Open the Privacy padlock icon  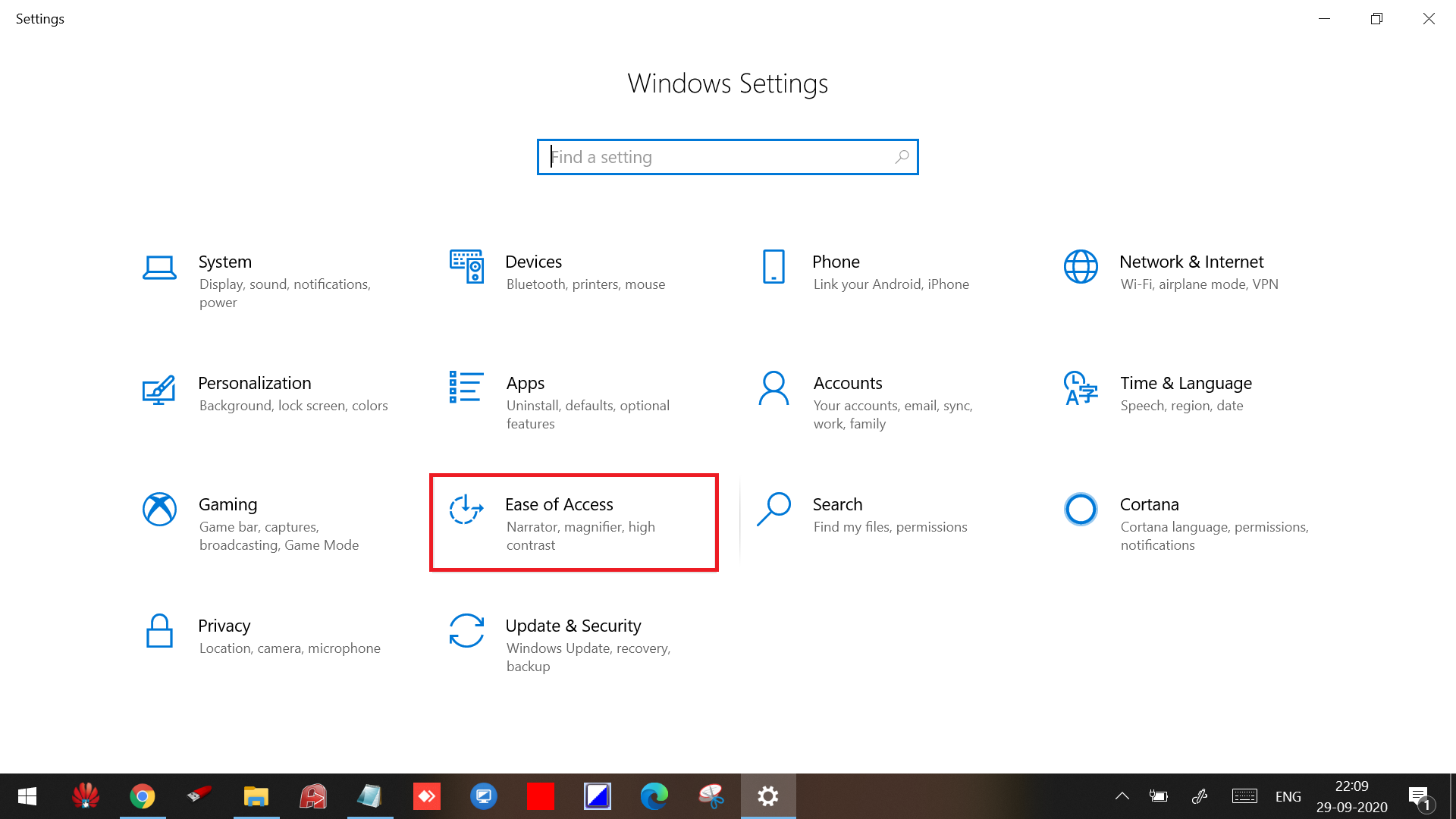159,631
